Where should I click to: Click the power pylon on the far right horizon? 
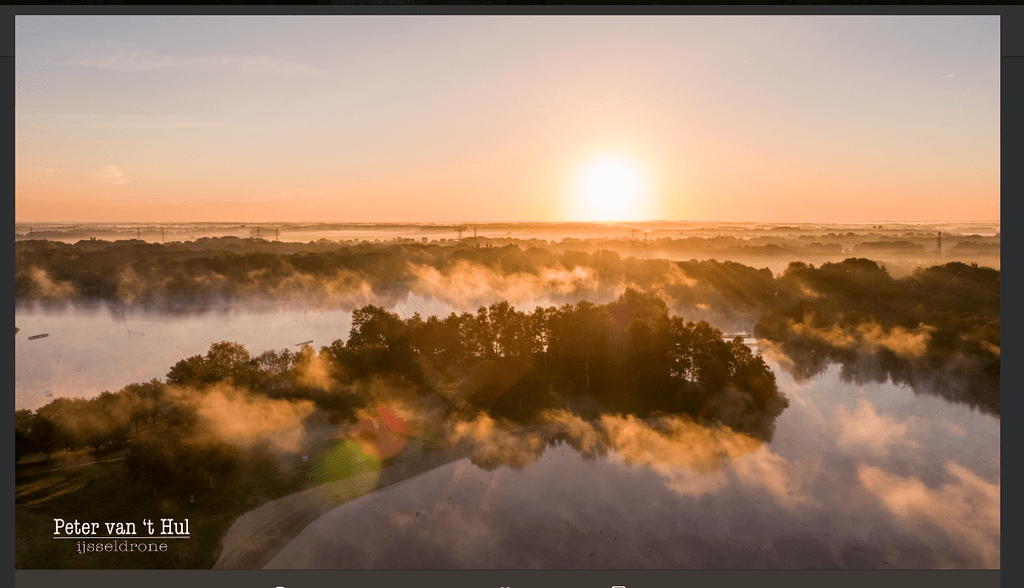(x=938, y=242)
